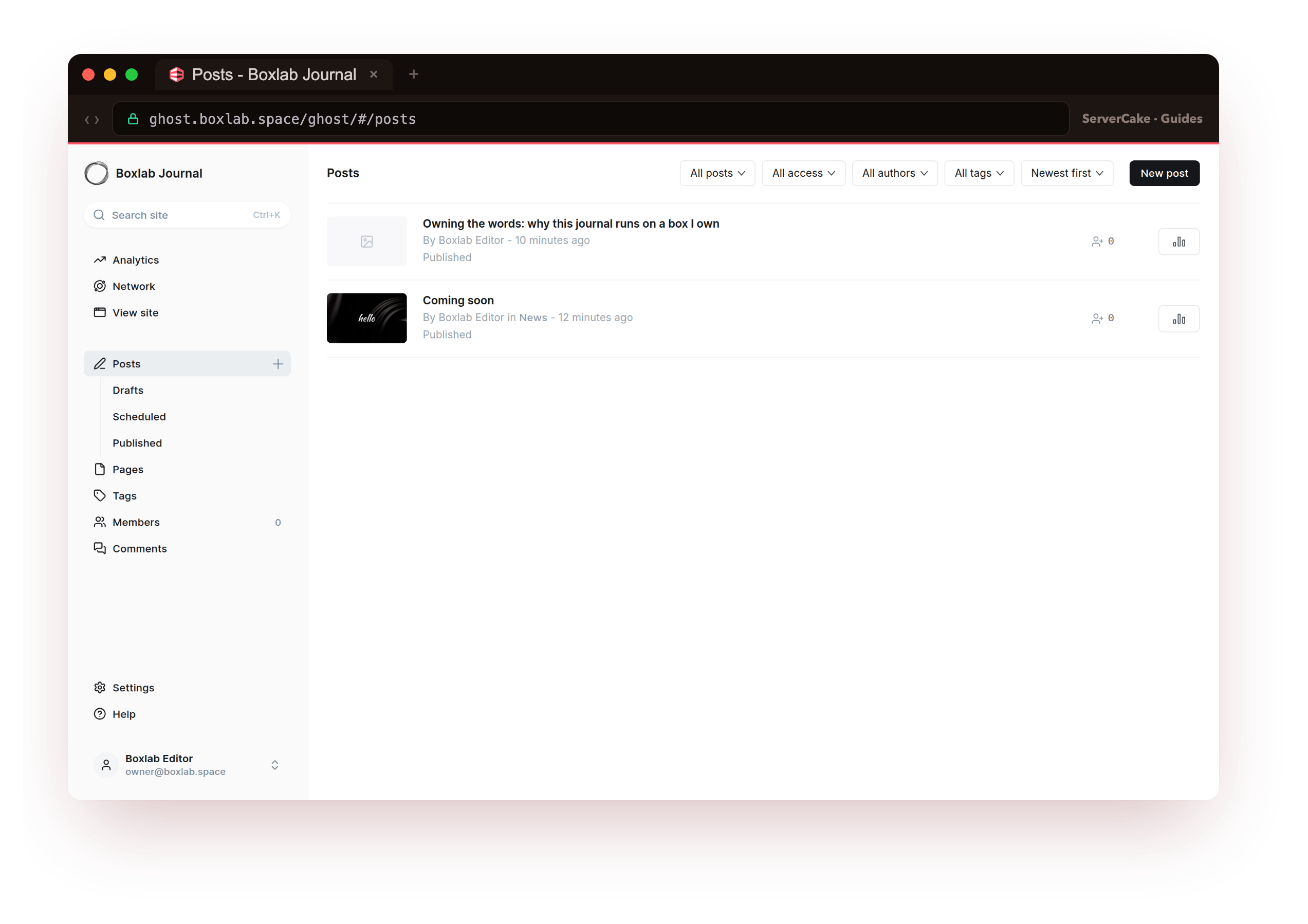Click the browser address bar
This screenshot has width=1308, height=924.
(591, 119)
